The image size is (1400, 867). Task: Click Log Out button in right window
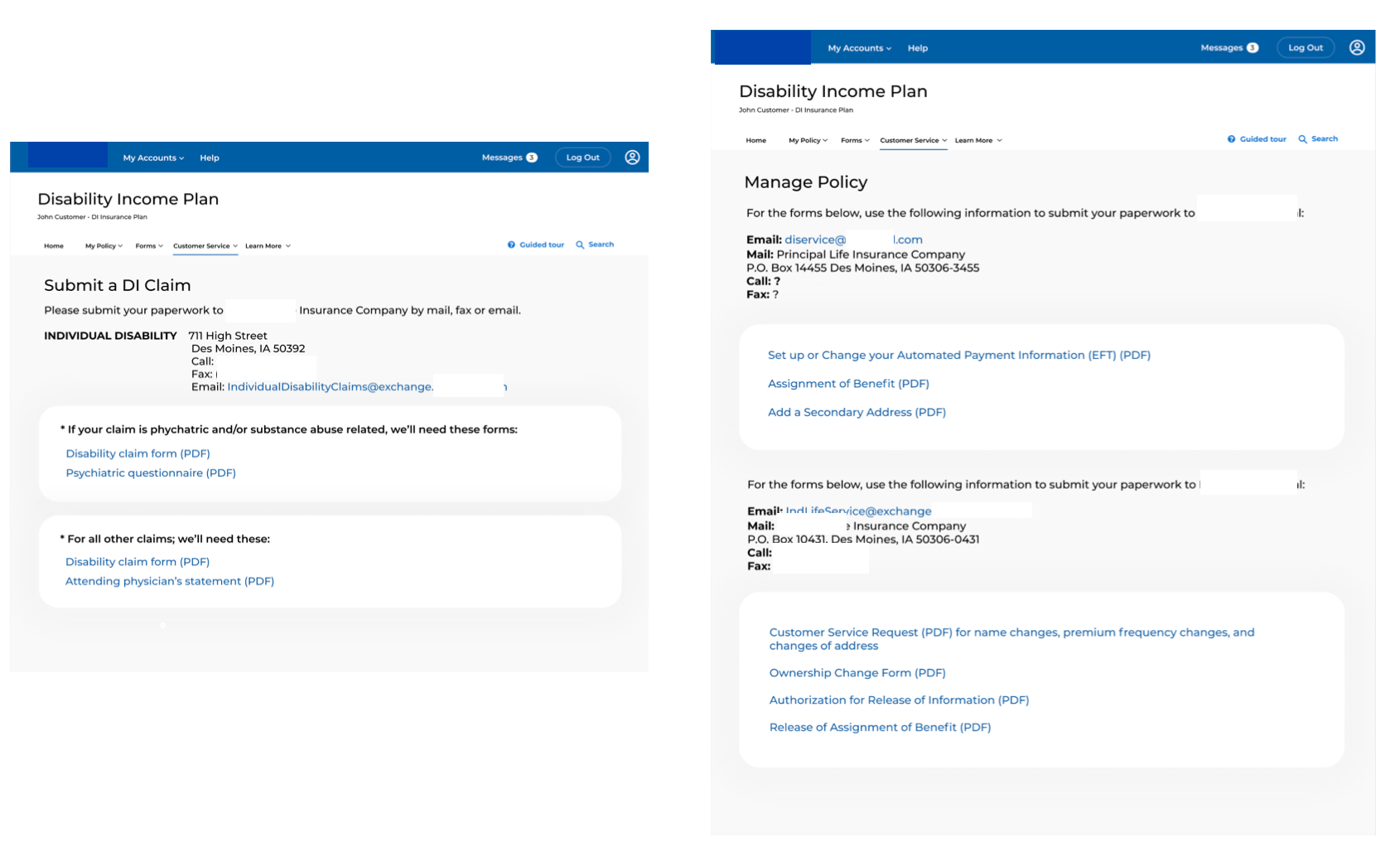pyautogui.click(x=1306, y=47)
